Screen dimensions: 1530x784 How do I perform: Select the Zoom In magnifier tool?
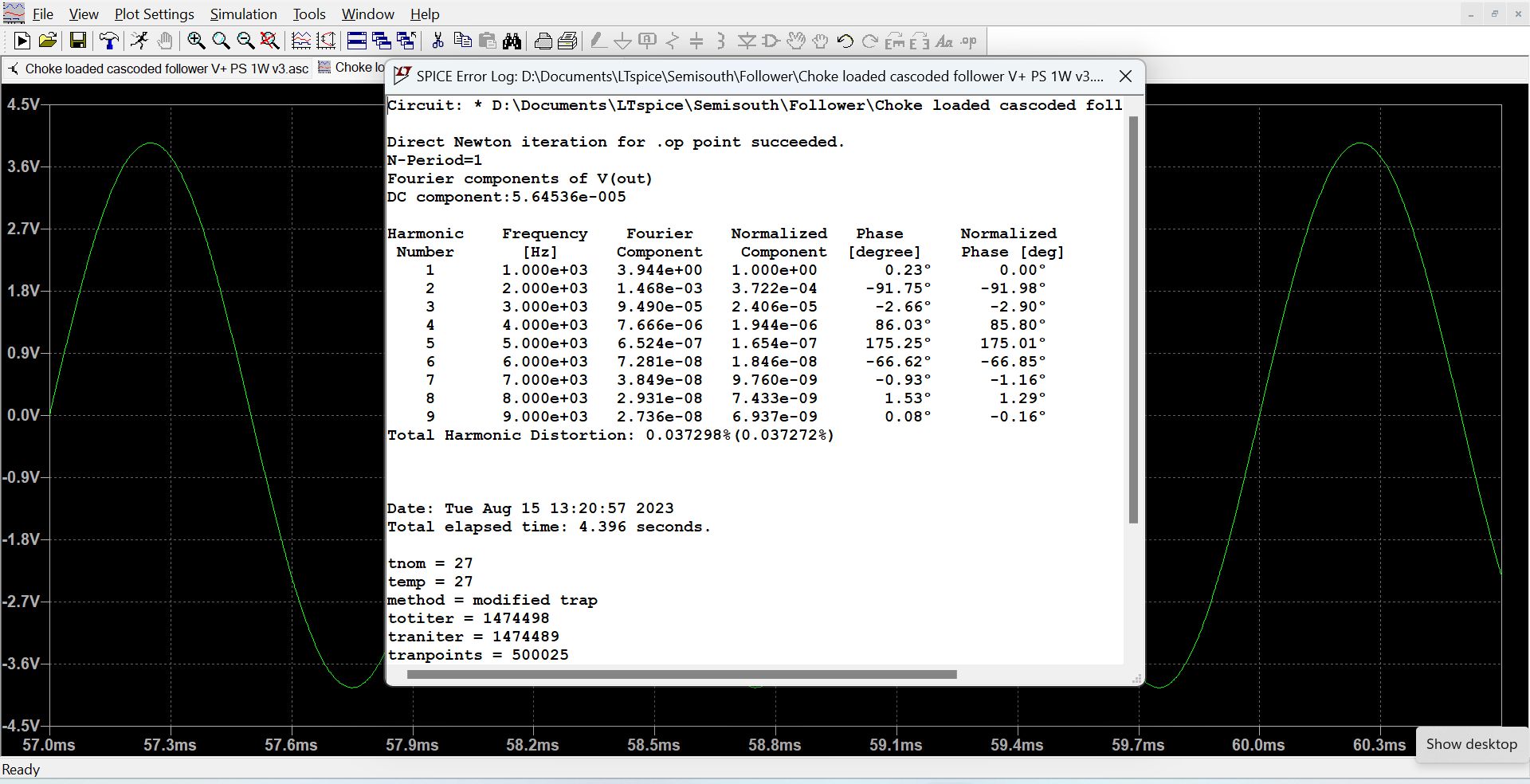coord(196,41)
